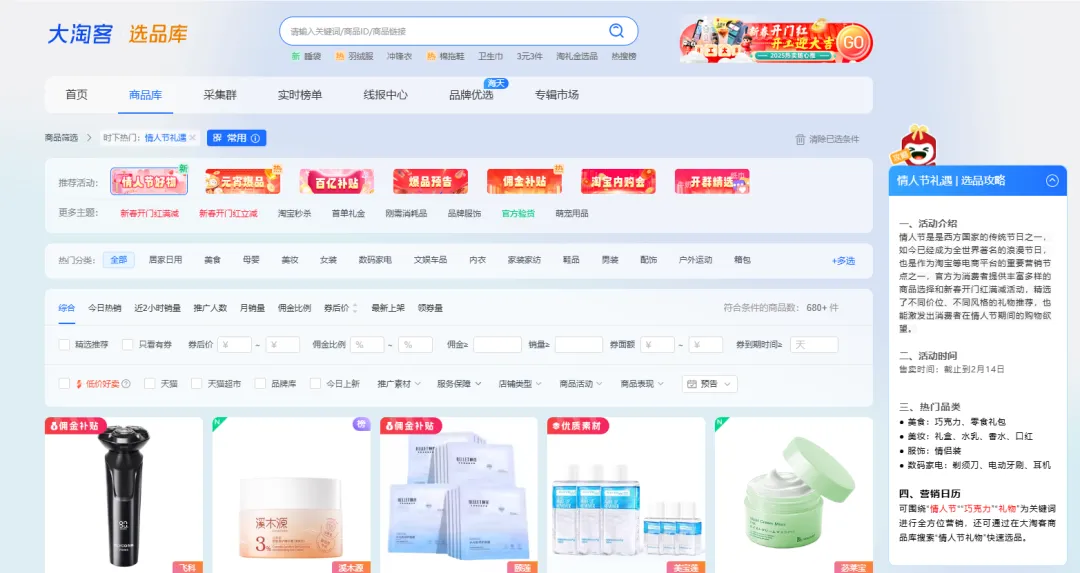
Task: Click the 销量≥ input field
Action: [x=579, y=344]
